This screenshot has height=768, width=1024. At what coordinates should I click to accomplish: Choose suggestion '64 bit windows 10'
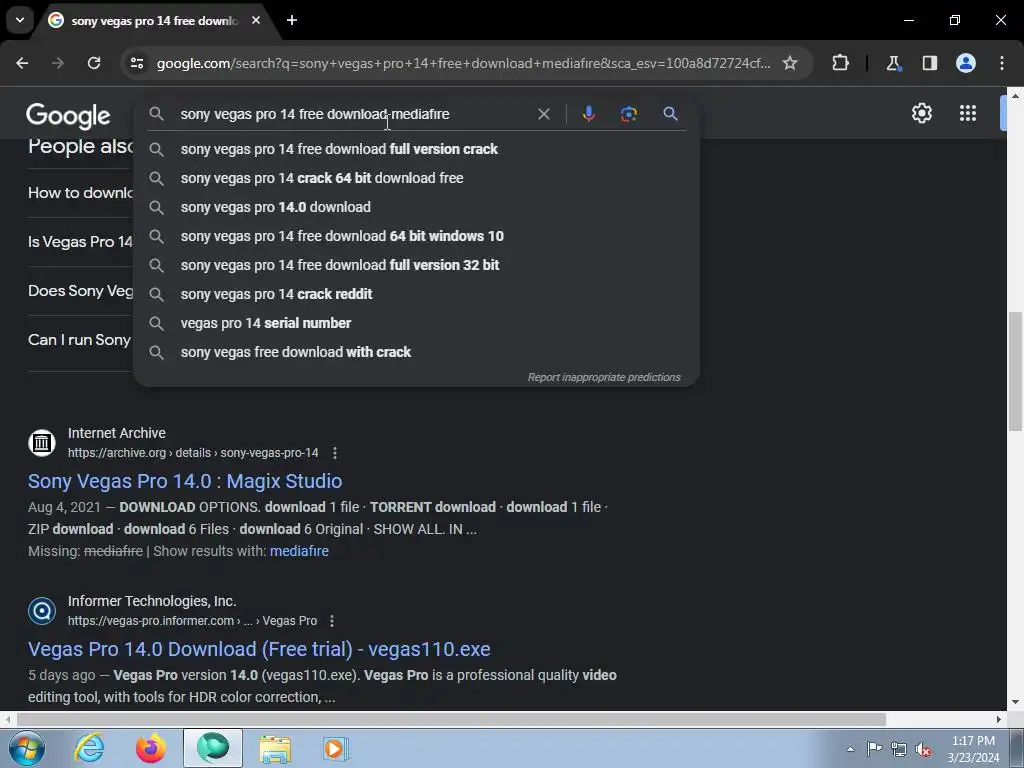click(x=416, y=236)
